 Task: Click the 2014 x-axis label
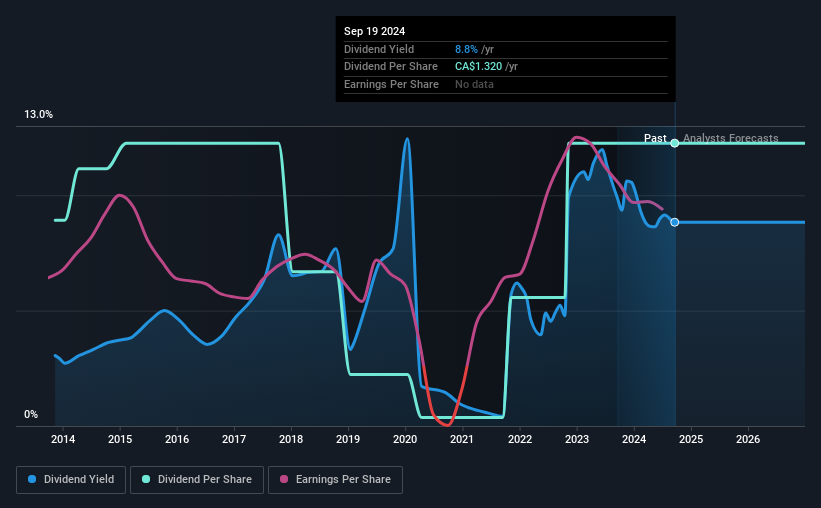click(63, 439)
